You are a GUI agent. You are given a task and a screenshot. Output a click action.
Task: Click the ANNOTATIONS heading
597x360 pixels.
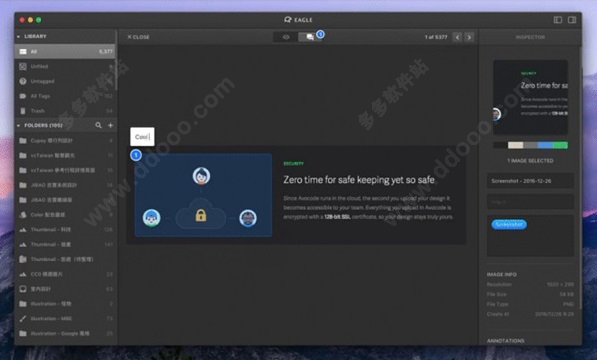coord(506,341)
